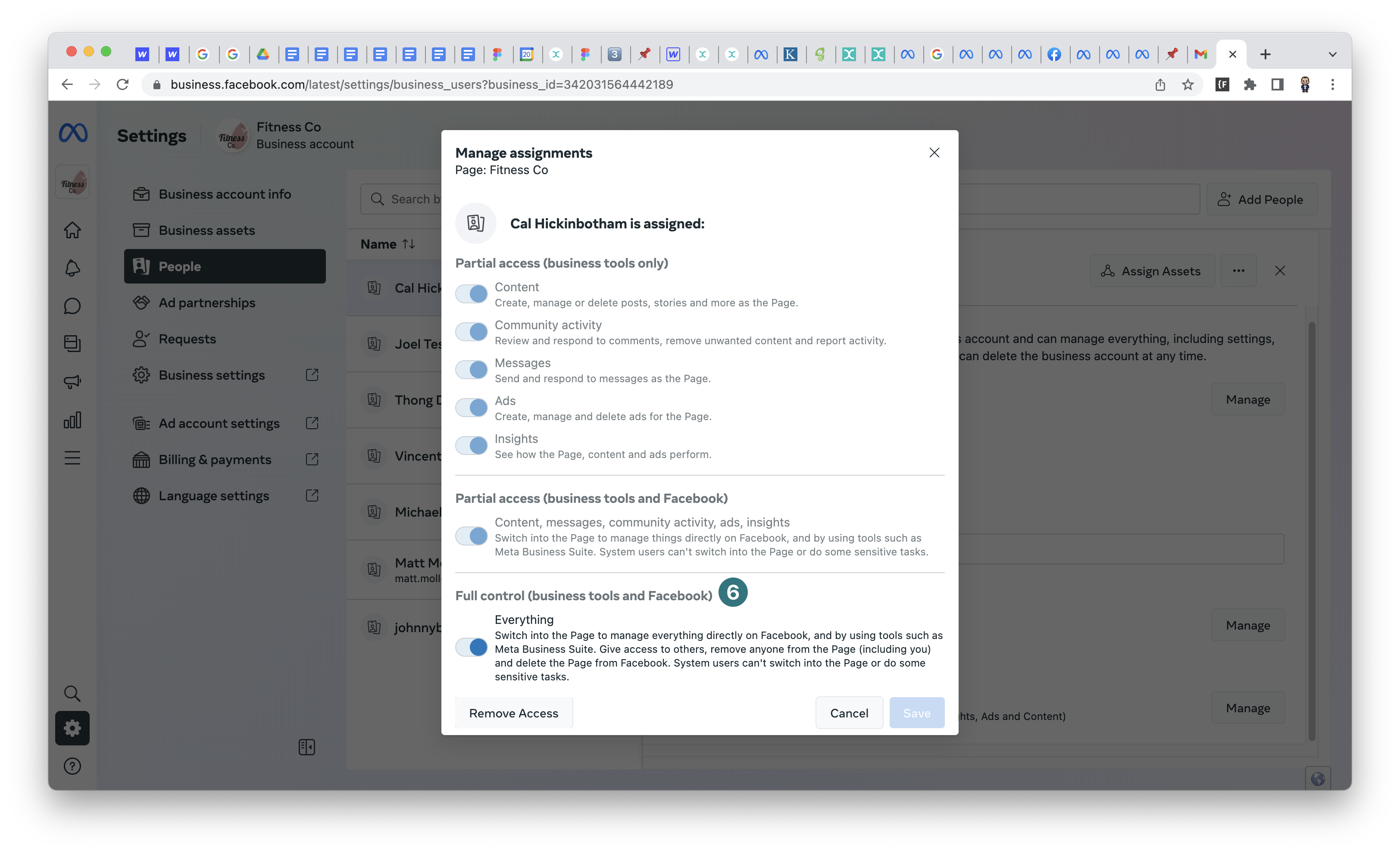Toggle the Ads access switch
Viewport: 1400px width, 854px height.
click(x=471, y=408)
